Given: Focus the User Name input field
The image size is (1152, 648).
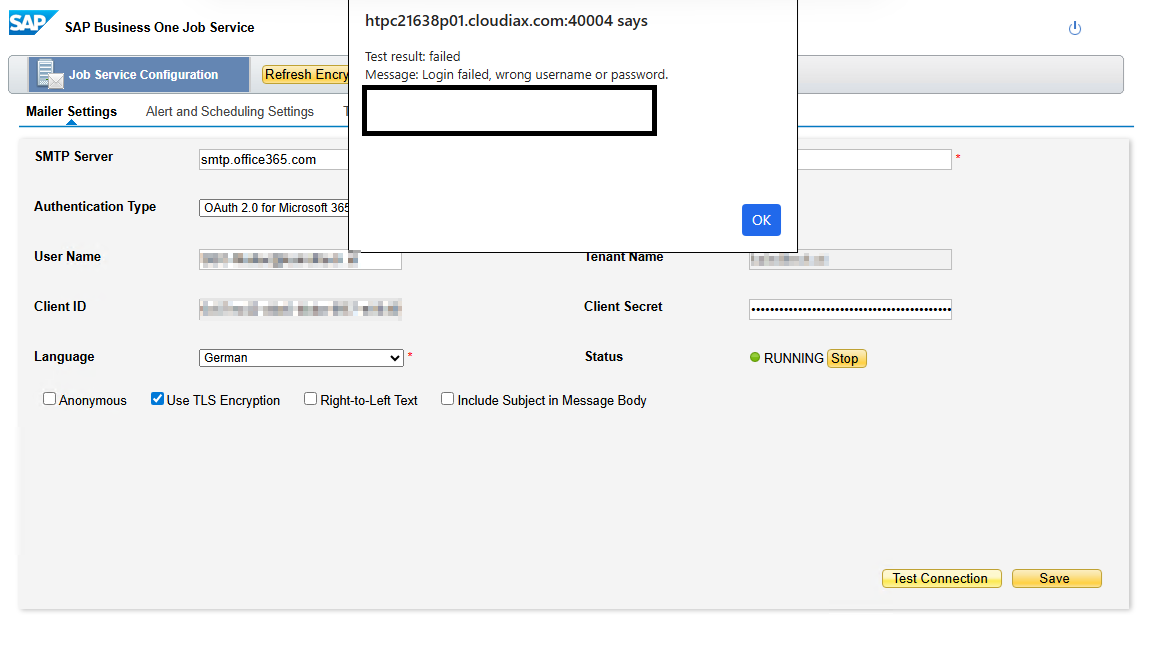Looking at the screenshot, I should 300,259.
